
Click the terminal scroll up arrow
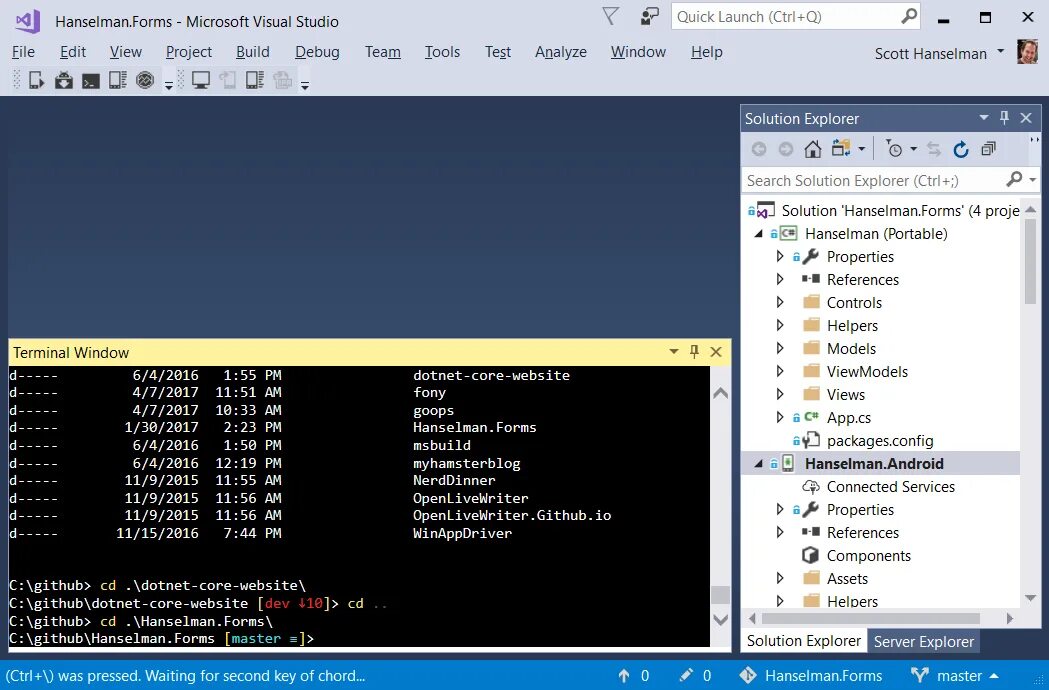click(721, 394)
